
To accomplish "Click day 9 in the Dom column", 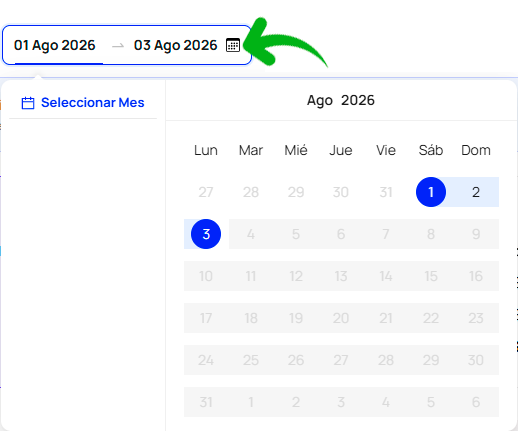I will (x=476, y=234).
